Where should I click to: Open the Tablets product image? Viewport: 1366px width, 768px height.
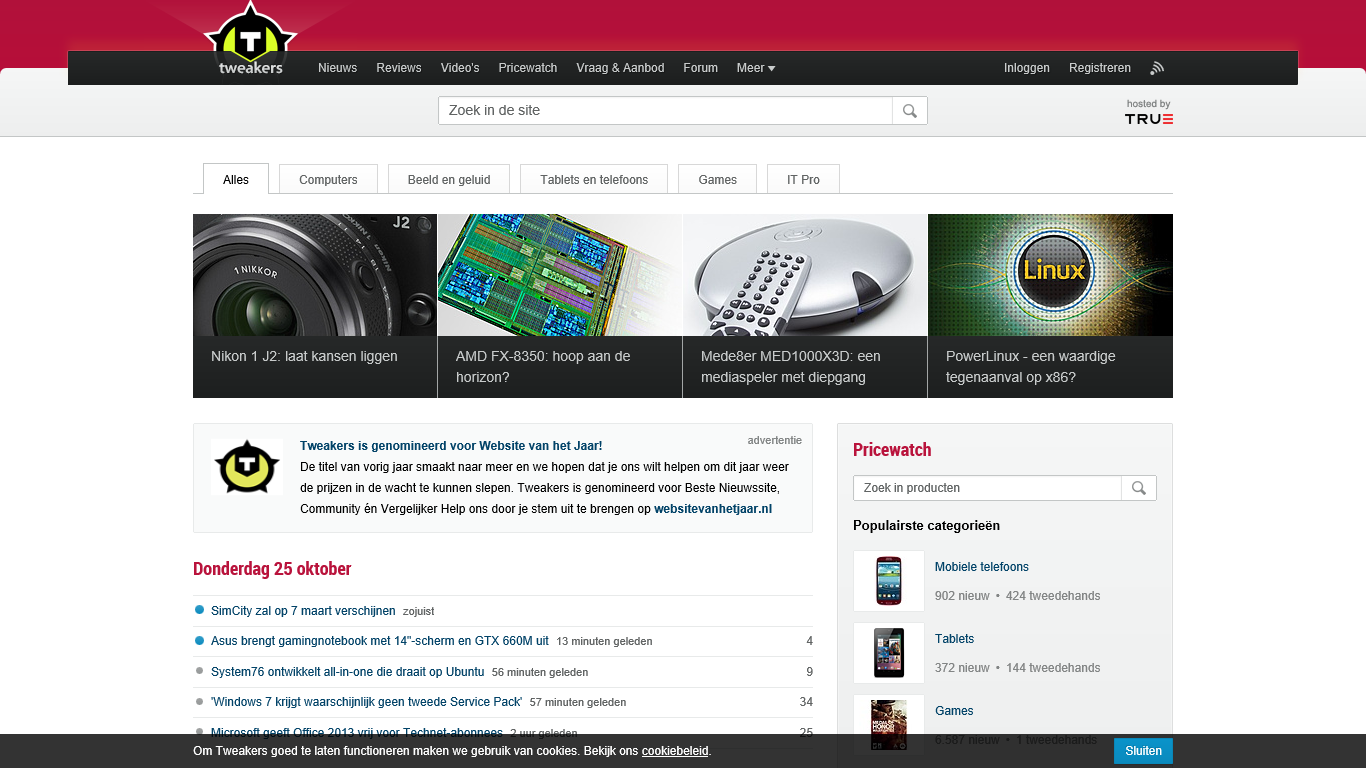click(889, 653)
